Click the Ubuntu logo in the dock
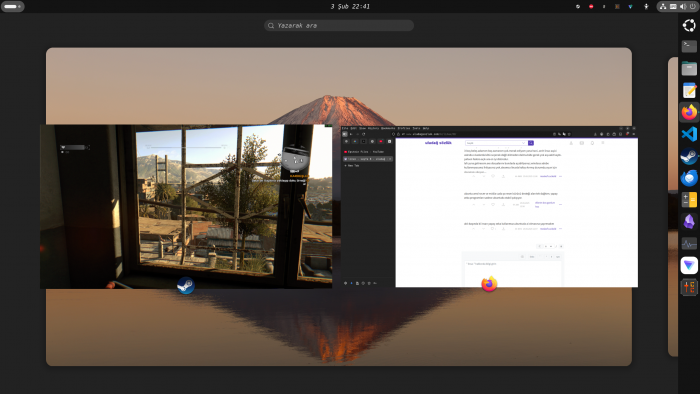 pyautogui.click(x=689, y=25)
